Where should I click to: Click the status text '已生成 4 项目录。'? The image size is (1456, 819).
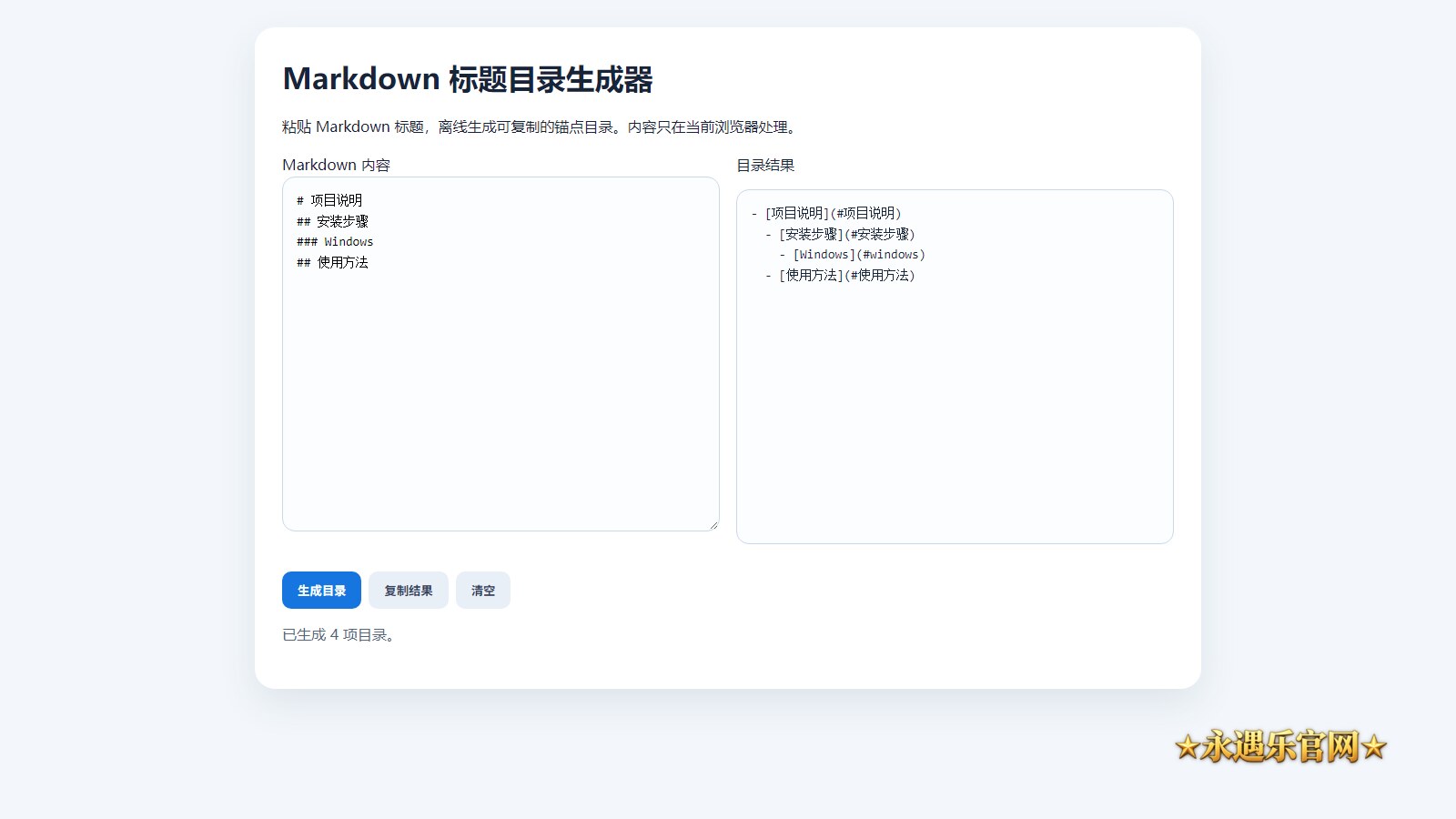[x=339, y=635]
